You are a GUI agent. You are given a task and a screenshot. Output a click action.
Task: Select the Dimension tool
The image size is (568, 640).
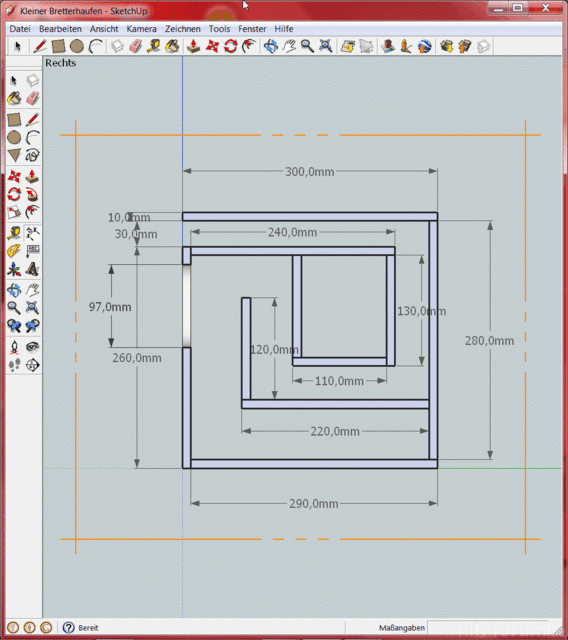point(32,233)
